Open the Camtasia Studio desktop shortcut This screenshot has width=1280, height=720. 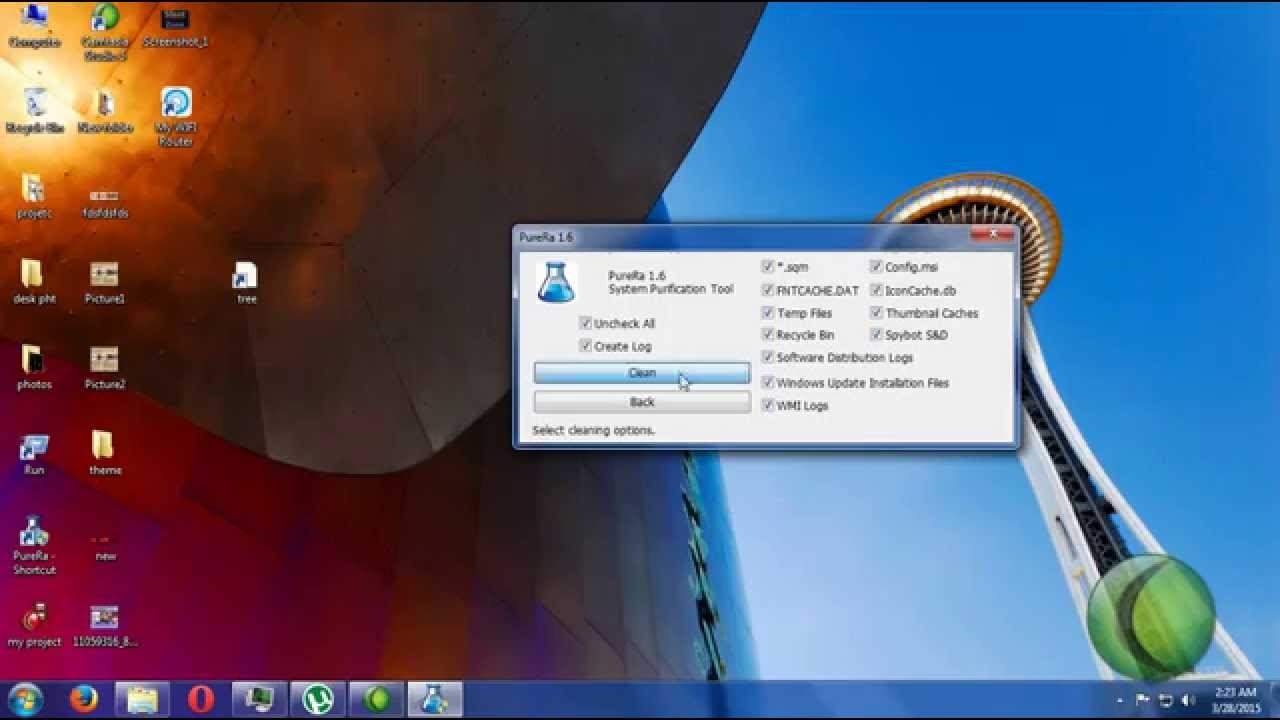[x=105, y=32]
